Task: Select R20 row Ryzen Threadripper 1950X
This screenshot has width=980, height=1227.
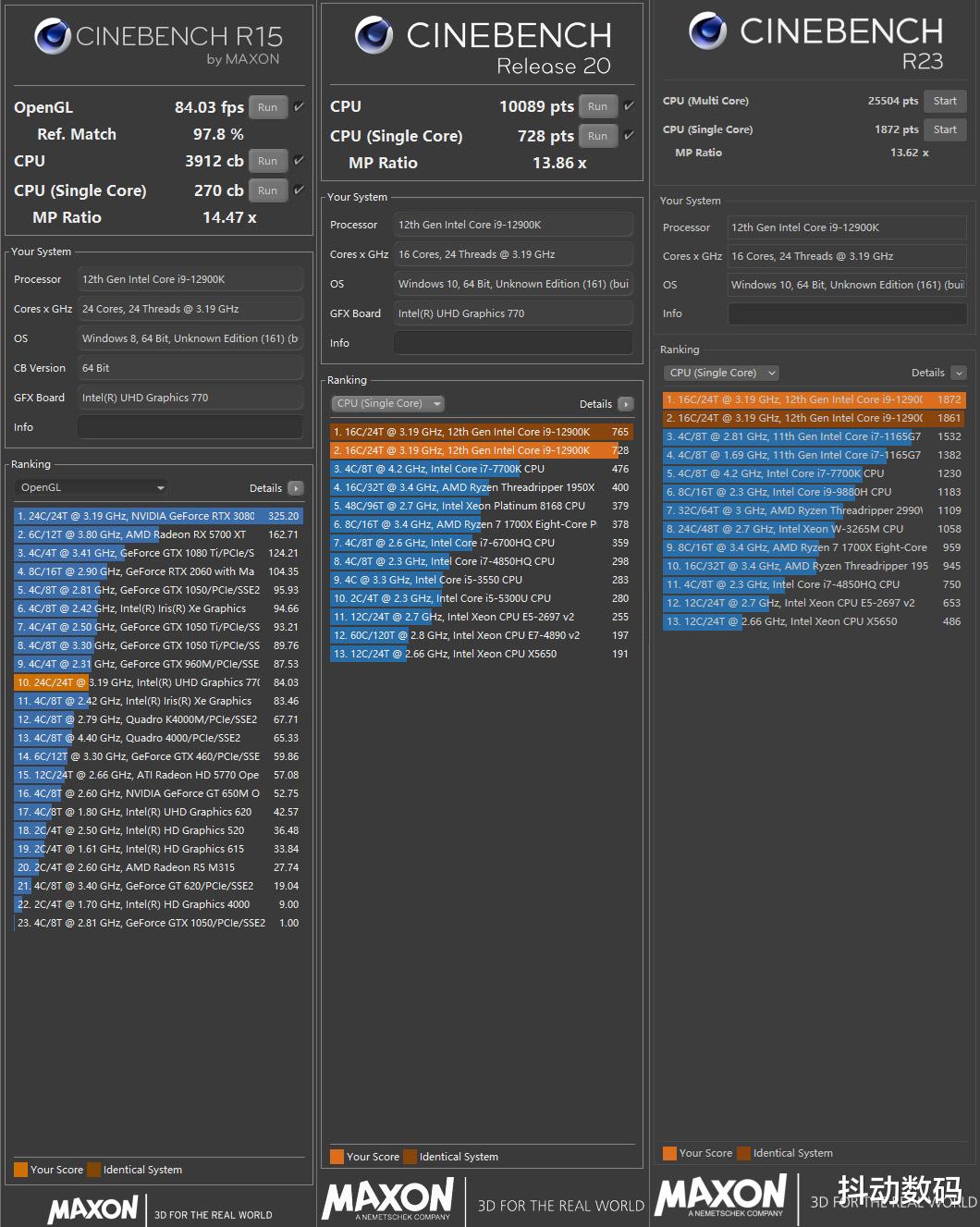Action: point(482,487)
